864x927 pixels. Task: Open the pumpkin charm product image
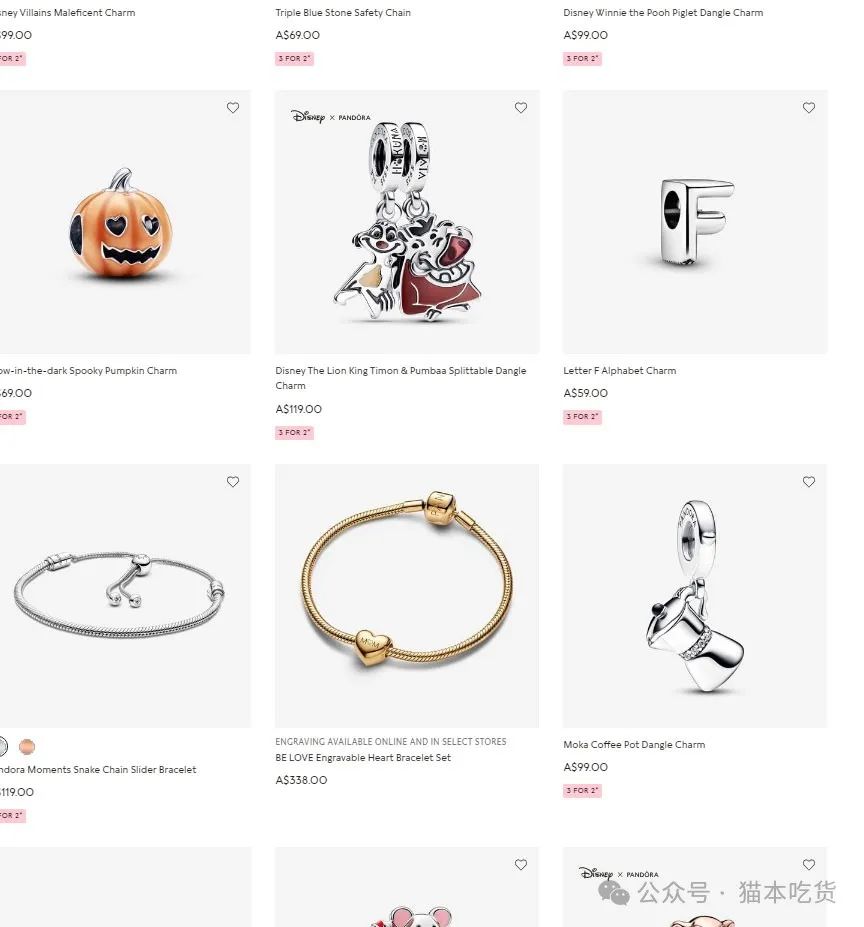pos(125,222)
